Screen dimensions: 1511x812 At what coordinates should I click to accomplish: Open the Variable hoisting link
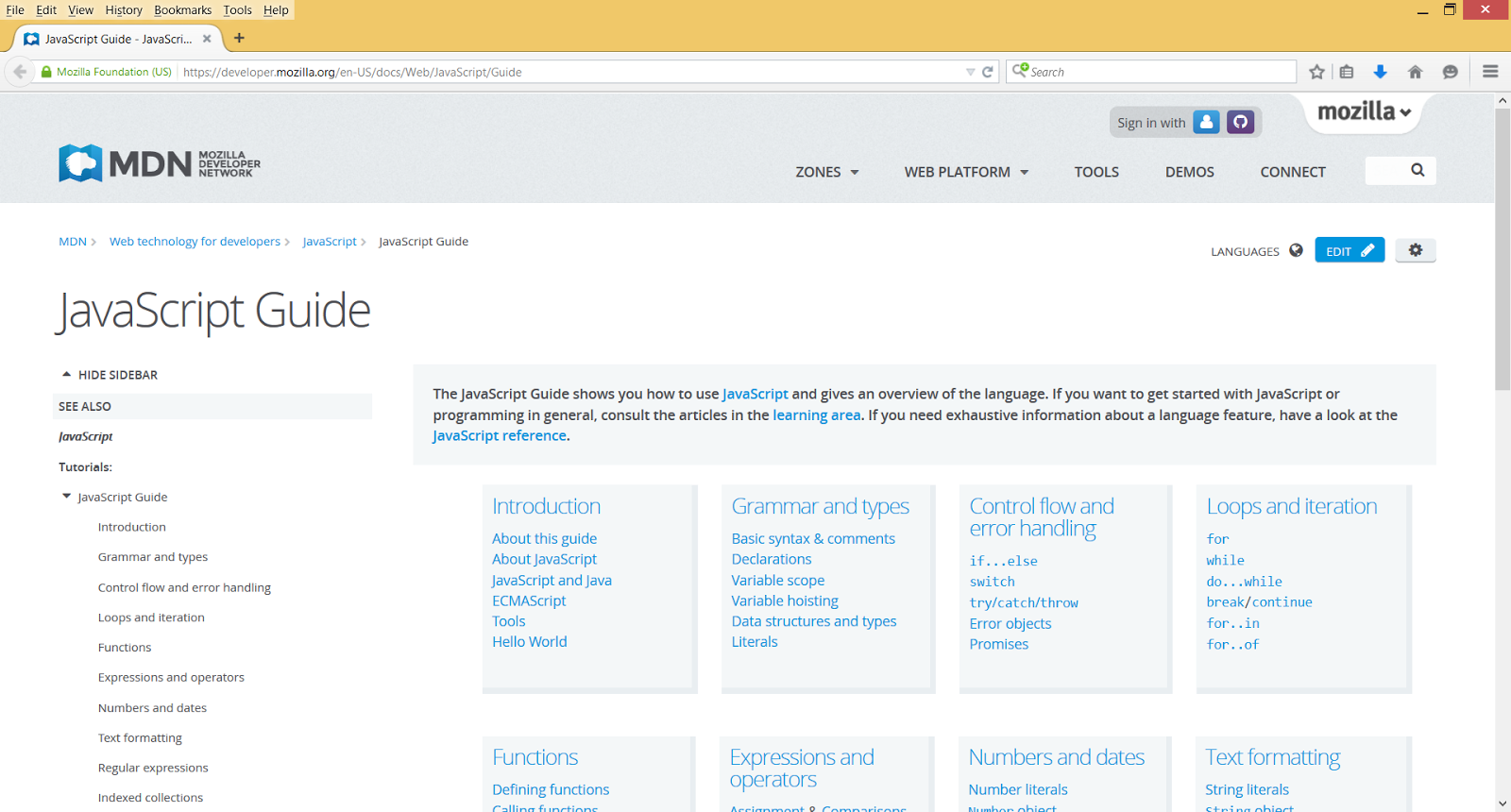click(785, 601)
